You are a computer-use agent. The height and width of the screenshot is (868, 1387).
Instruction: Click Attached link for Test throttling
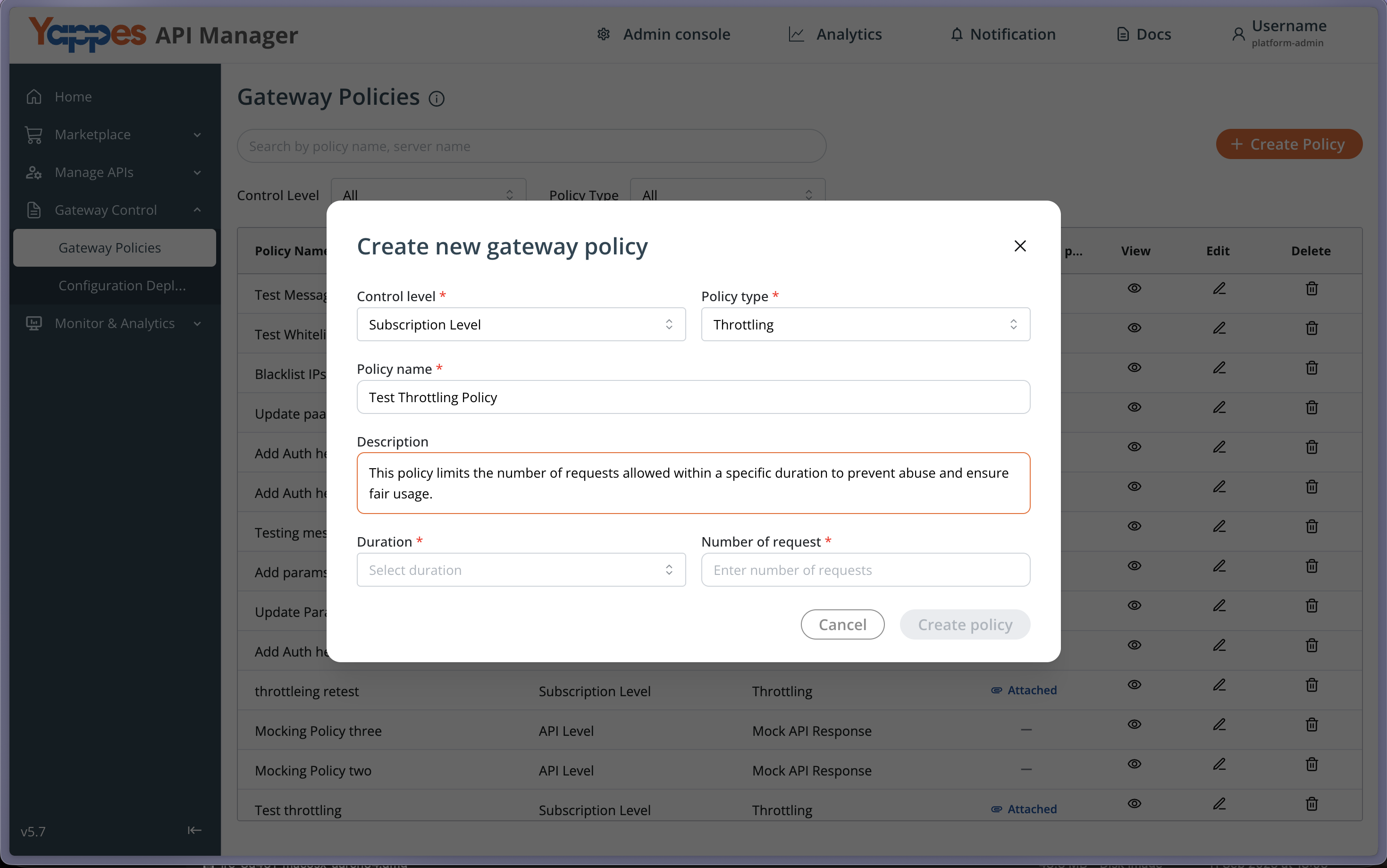point(1024,809)
